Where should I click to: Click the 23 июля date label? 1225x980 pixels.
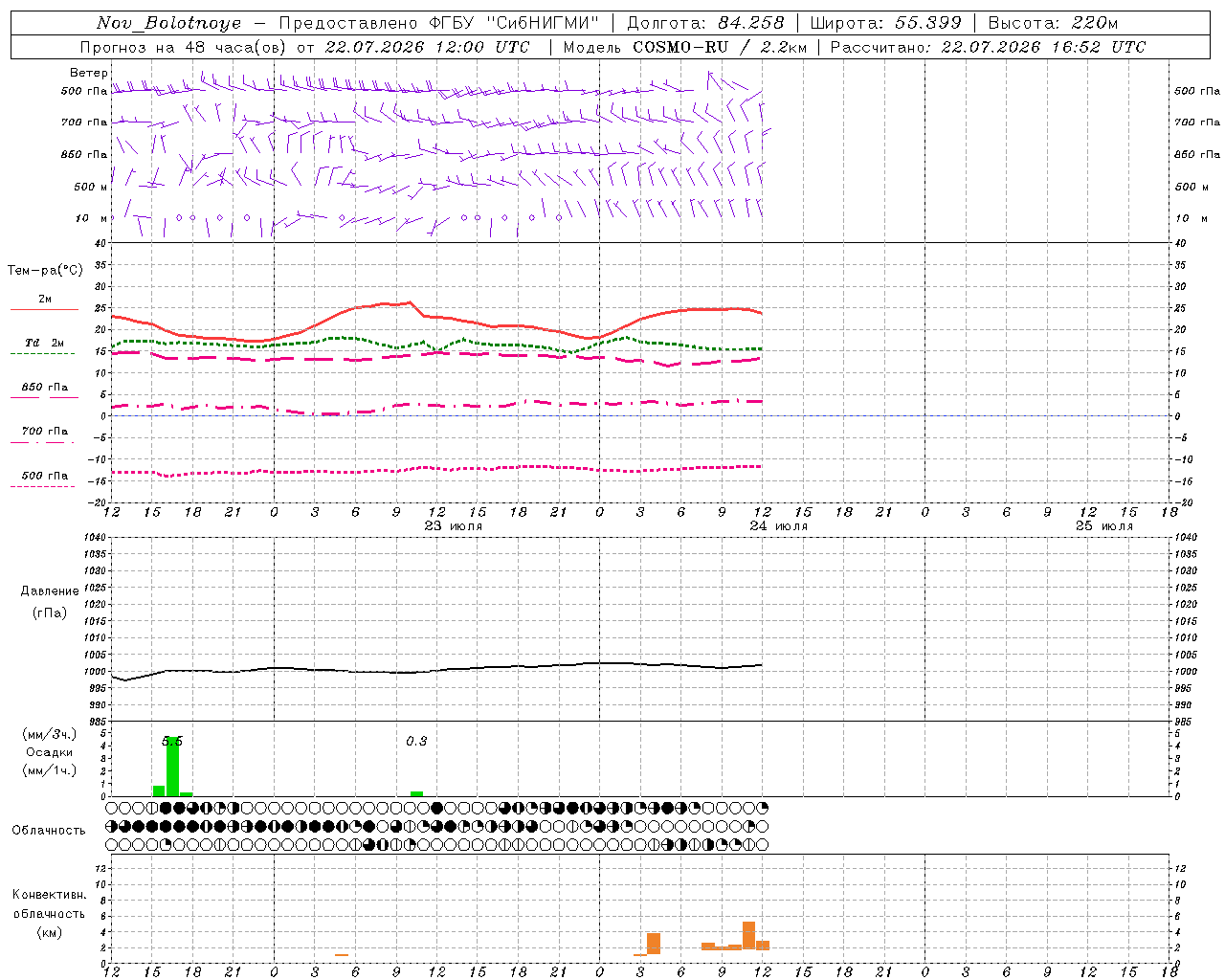[x=454, y=526]
